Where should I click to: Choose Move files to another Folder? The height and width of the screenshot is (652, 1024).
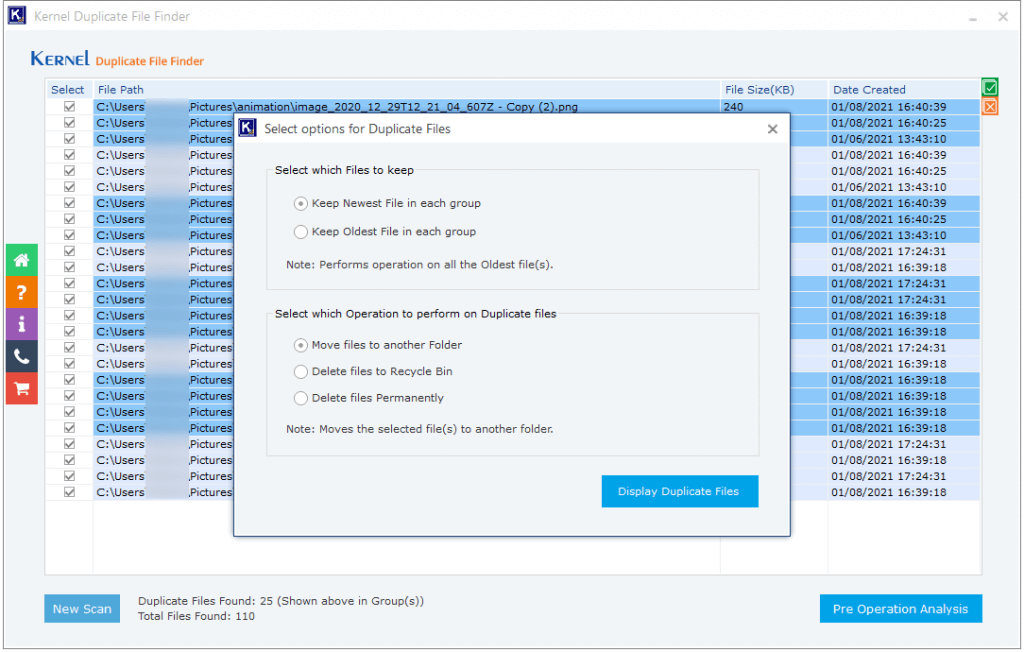click(301, 345)
